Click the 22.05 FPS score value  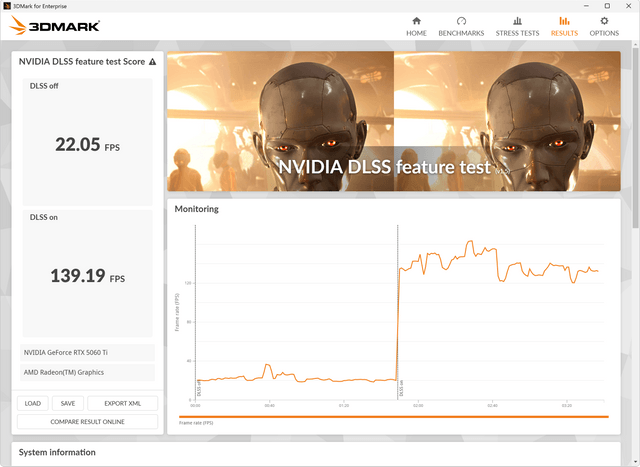87,145
